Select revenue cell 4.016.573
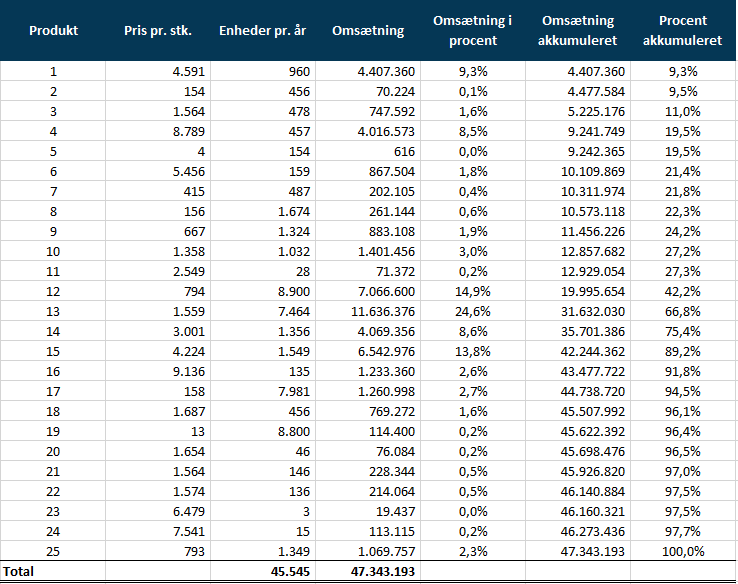738x584 pixels. click(x=386, y=131)
